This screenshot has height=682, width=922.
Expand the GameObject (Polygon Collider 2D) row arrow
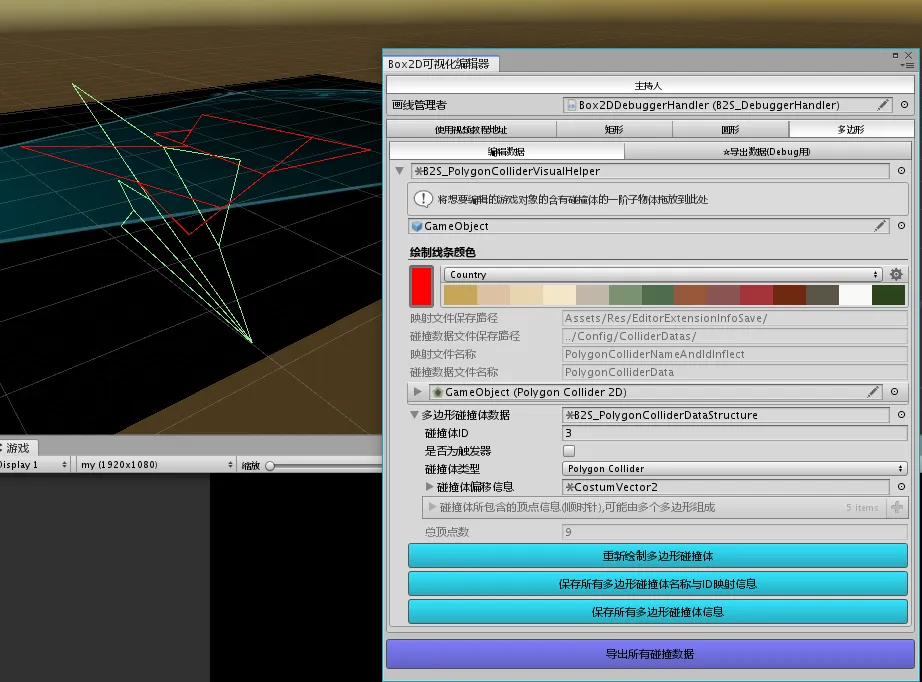(x=417, y=392)
